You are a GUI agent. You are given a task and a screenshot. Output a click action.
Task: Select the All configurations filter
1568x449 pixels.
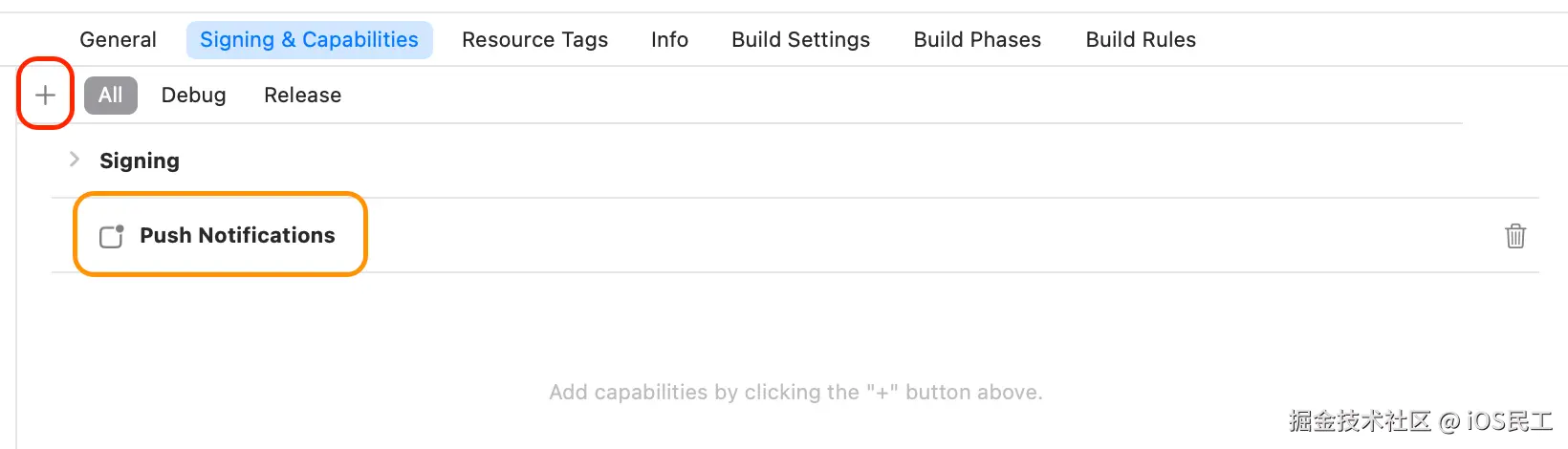111,95
